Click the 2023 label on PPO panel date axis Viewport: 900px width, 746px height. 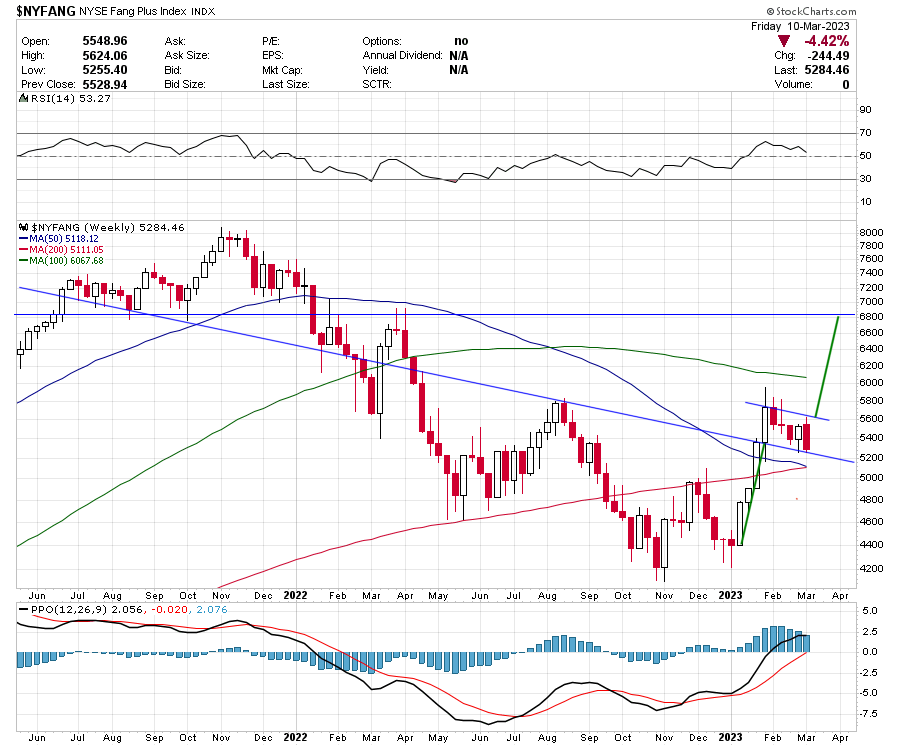[x=730, y=737]
